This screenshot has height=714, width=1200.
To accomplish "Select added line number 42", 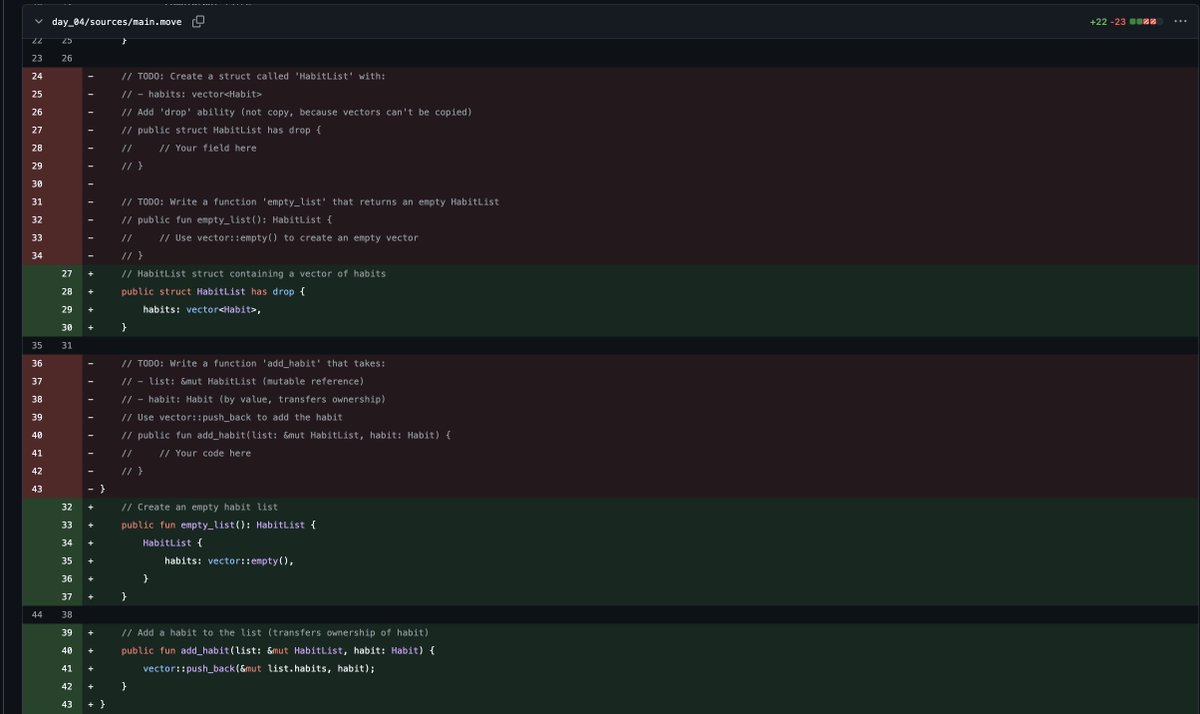I will (x=68, y=688).
